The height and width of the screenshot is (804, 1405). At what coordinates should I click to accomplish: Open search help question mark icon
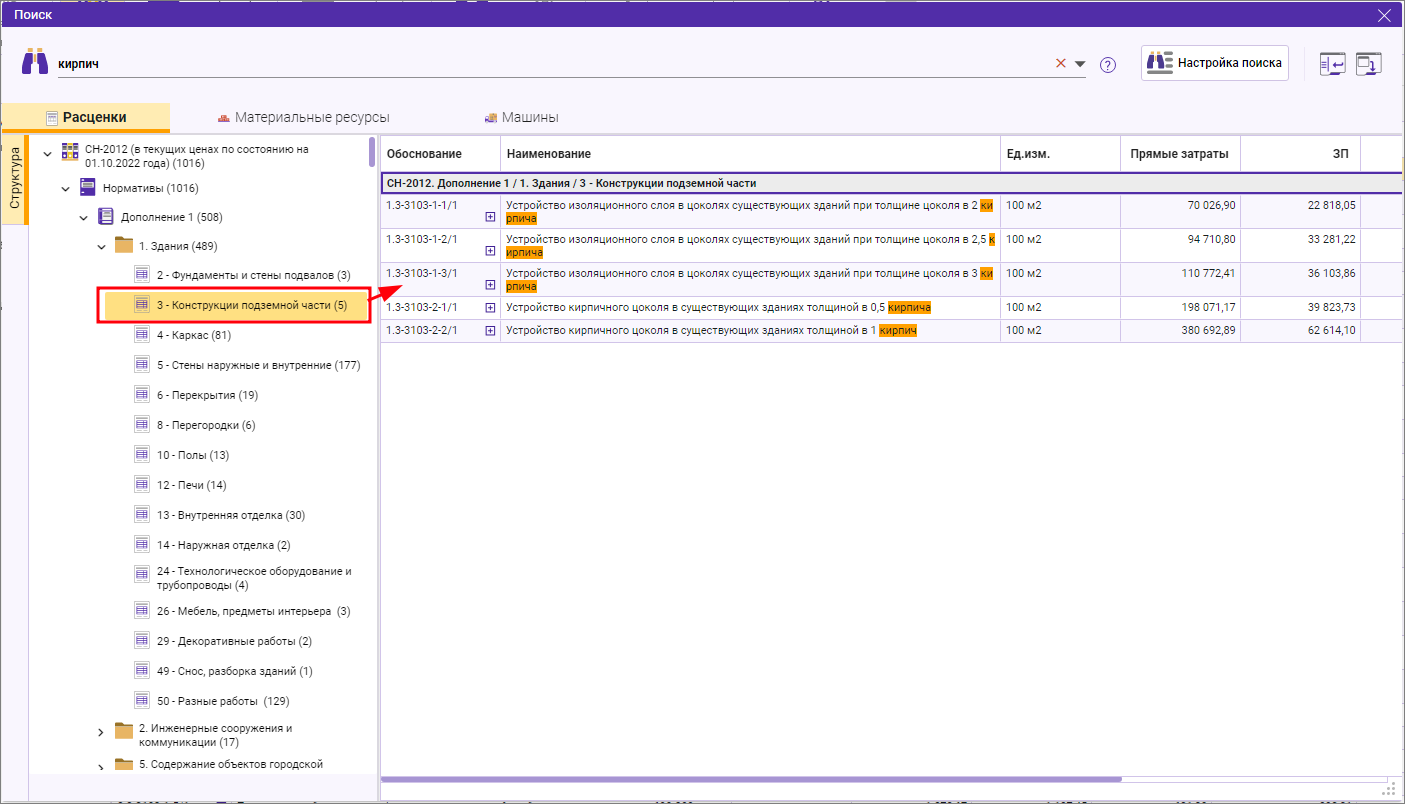click(1108, 65)
